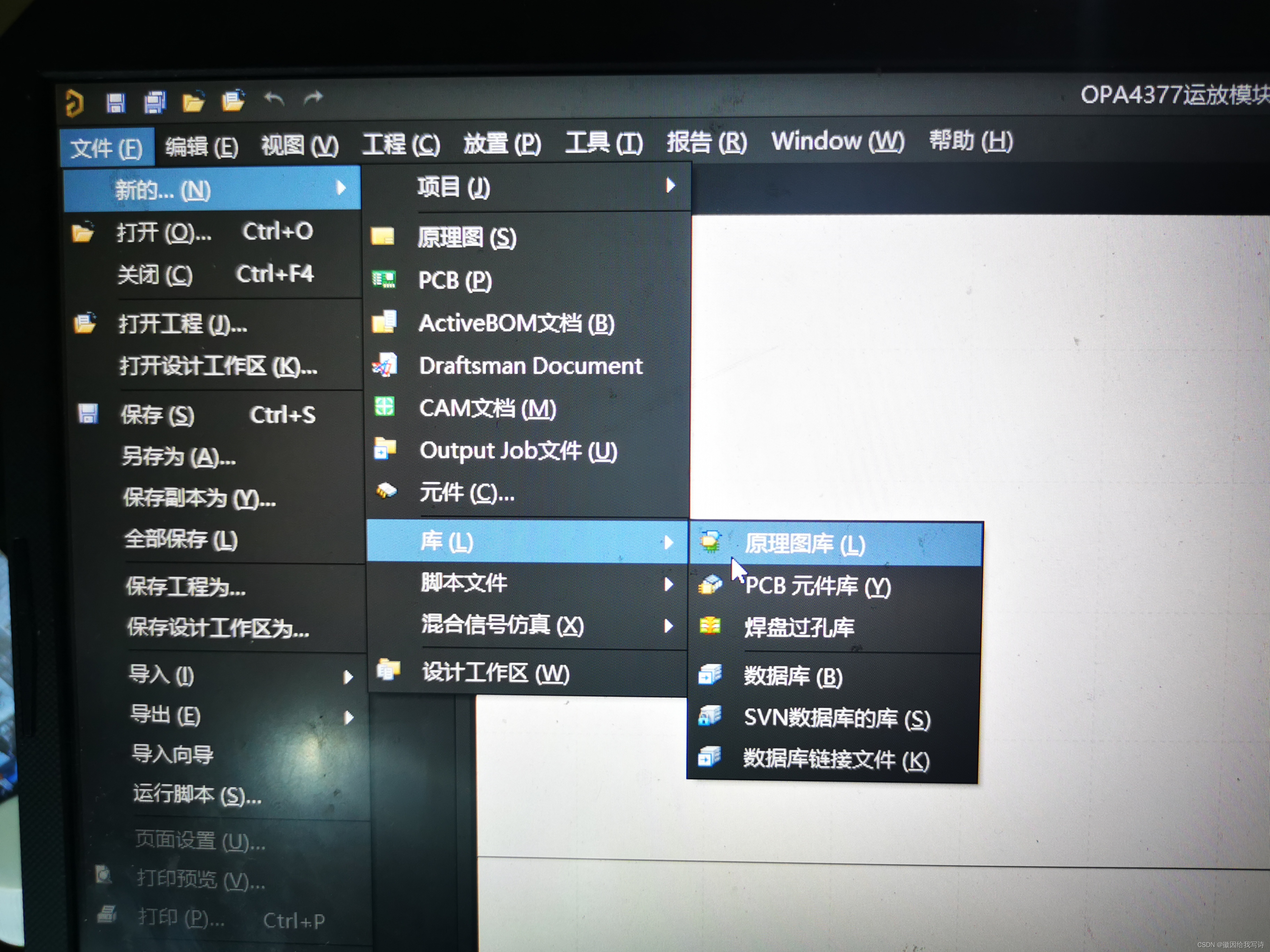Screen dimensions: 1270x952
Task: Click the Altium logo icon at top-left
Action: coord(75,104)
